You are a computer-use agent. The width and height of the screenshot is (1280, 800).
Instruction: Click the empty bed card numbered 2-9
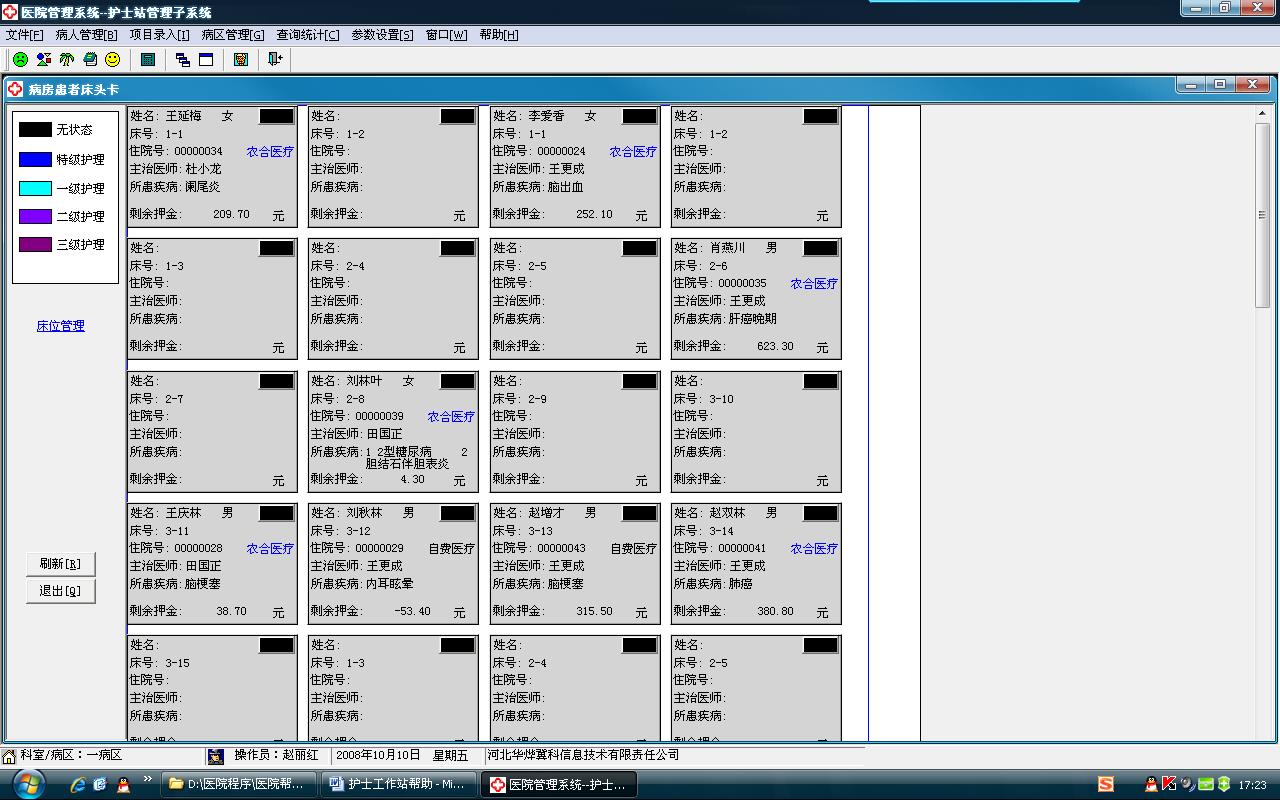pos(575,431)
